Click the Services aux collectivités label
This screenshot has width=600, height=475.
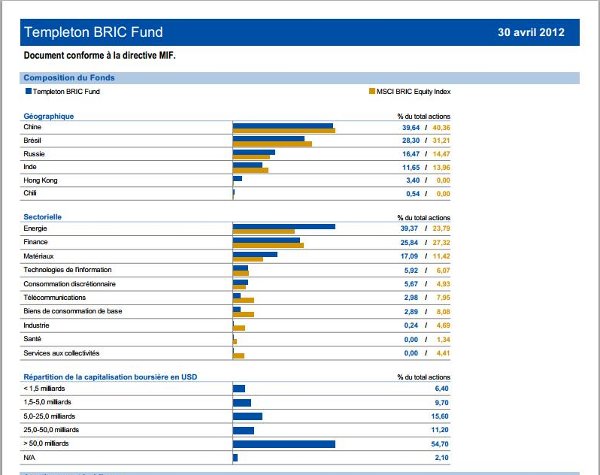[x=61, y=353]
